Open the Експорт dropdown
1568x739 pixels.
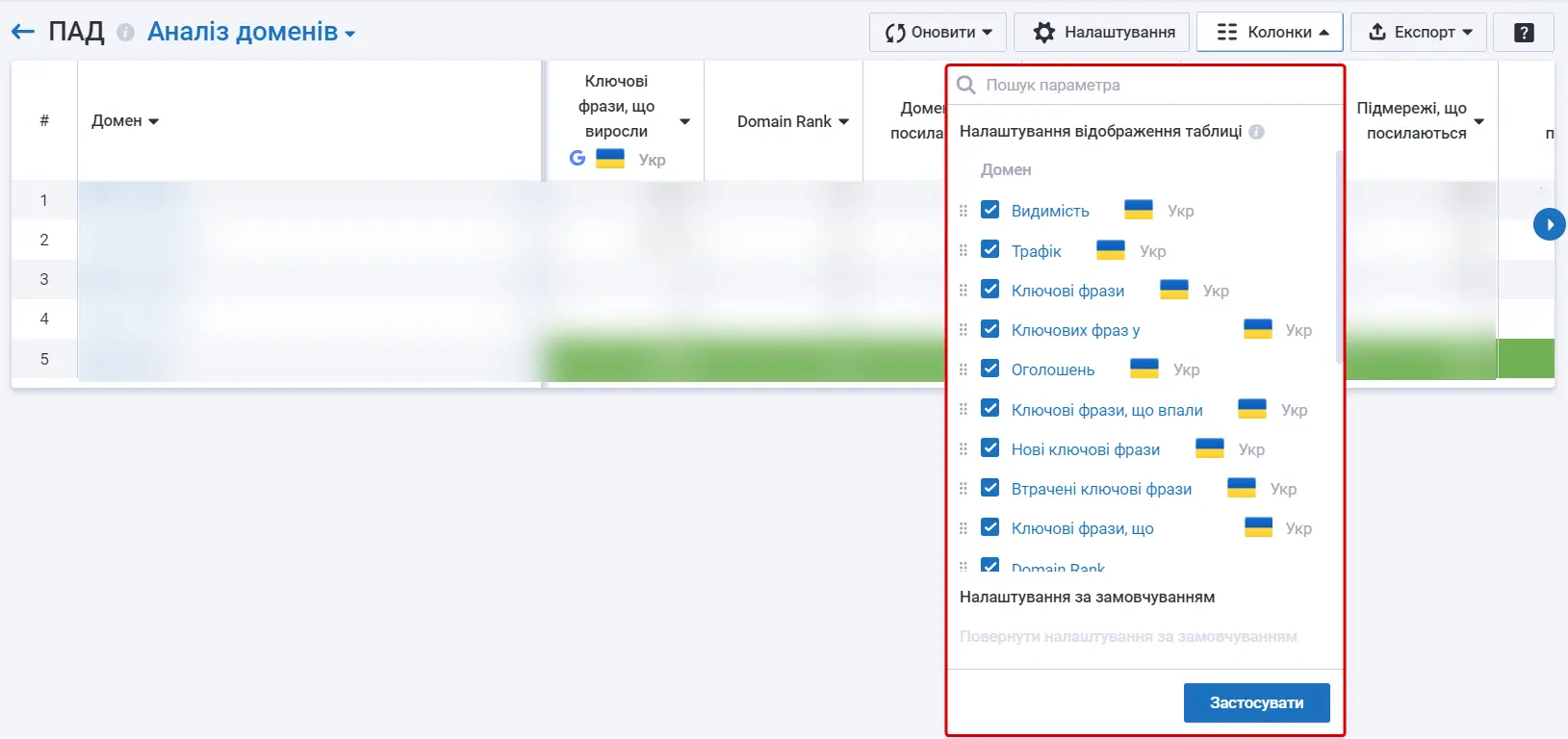1419,32
